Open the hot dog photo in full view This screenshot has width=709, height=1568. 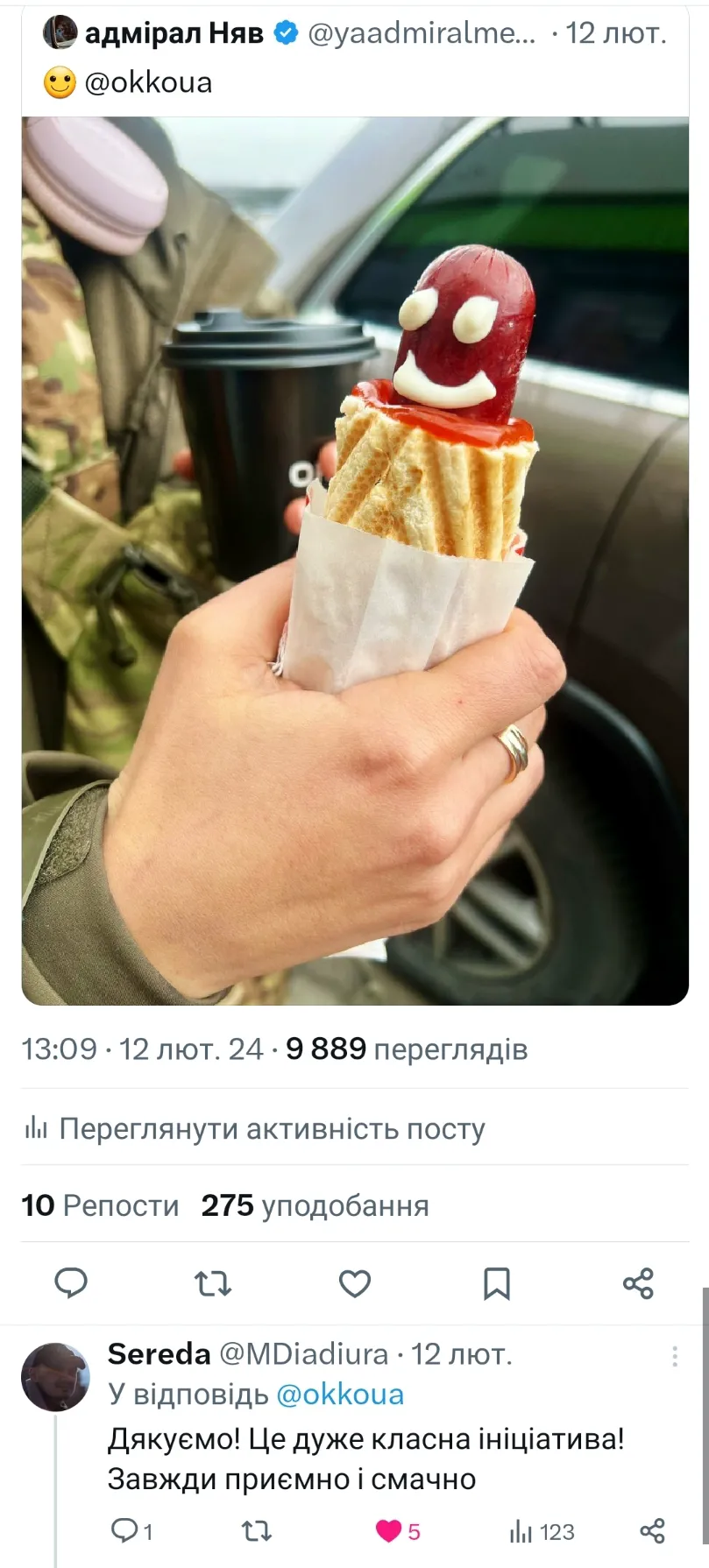pos(355,561)
